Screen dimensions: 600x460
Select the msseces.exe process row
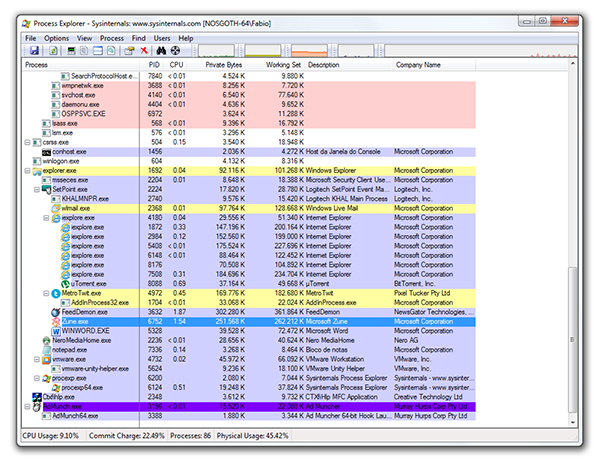click(249, 180)
